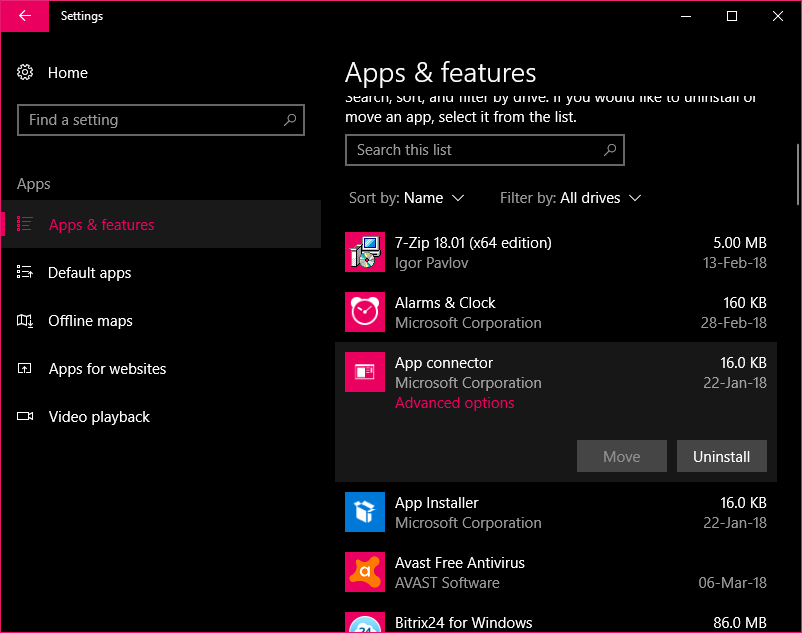Click the Default apps sidebar icon
802x633 pixels.
pos(25,272)
